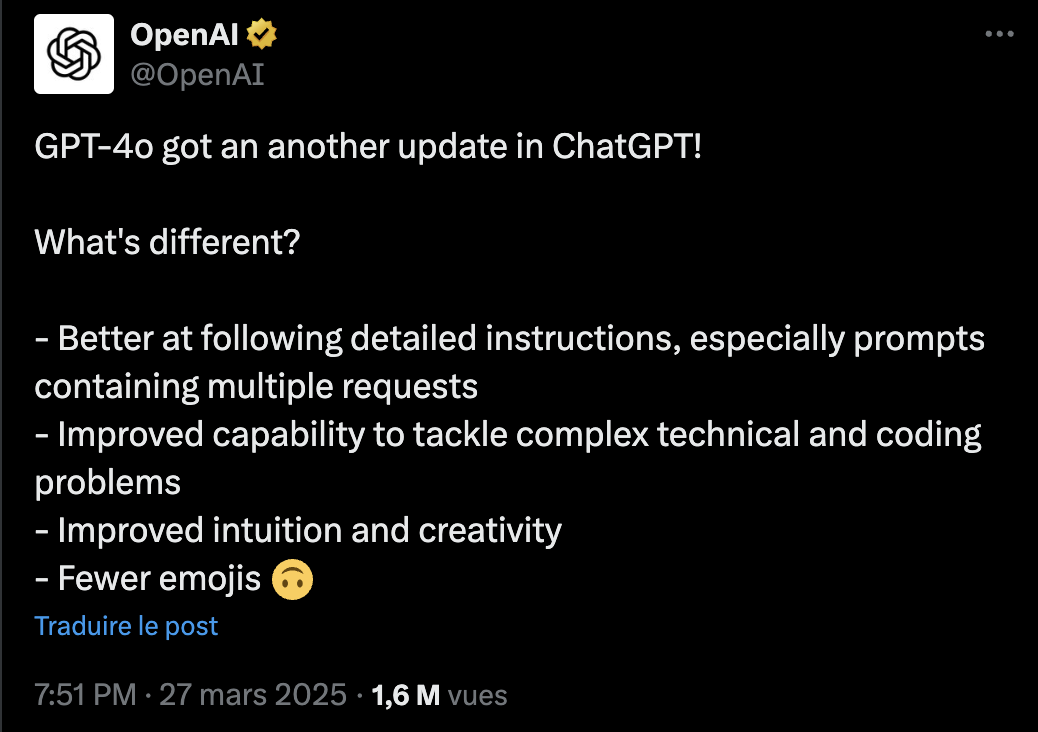Click the word vues next to view count
This screenshot has height=732, width=1038.
pyautogui.click(x=477, y=696)
